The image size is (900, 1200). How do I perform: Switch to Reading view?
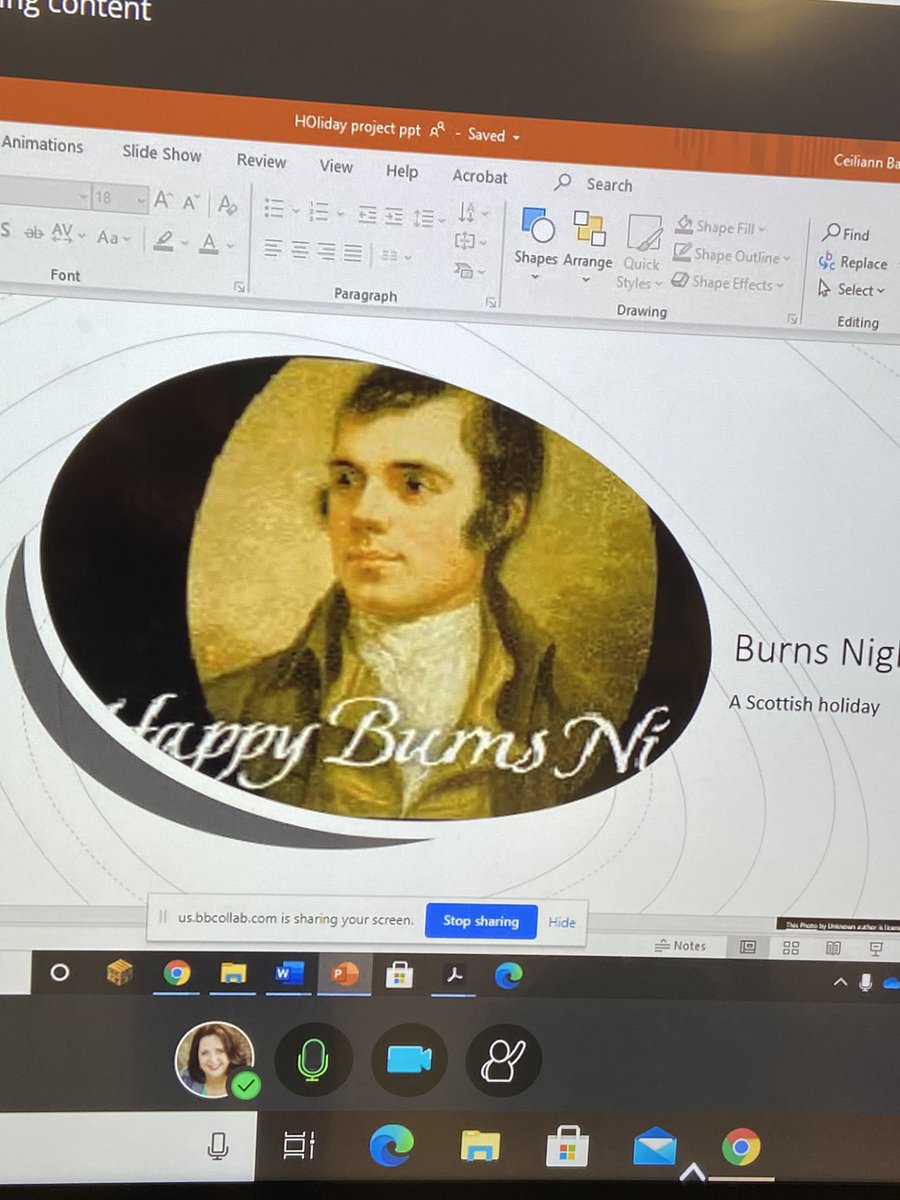(834, 948)
